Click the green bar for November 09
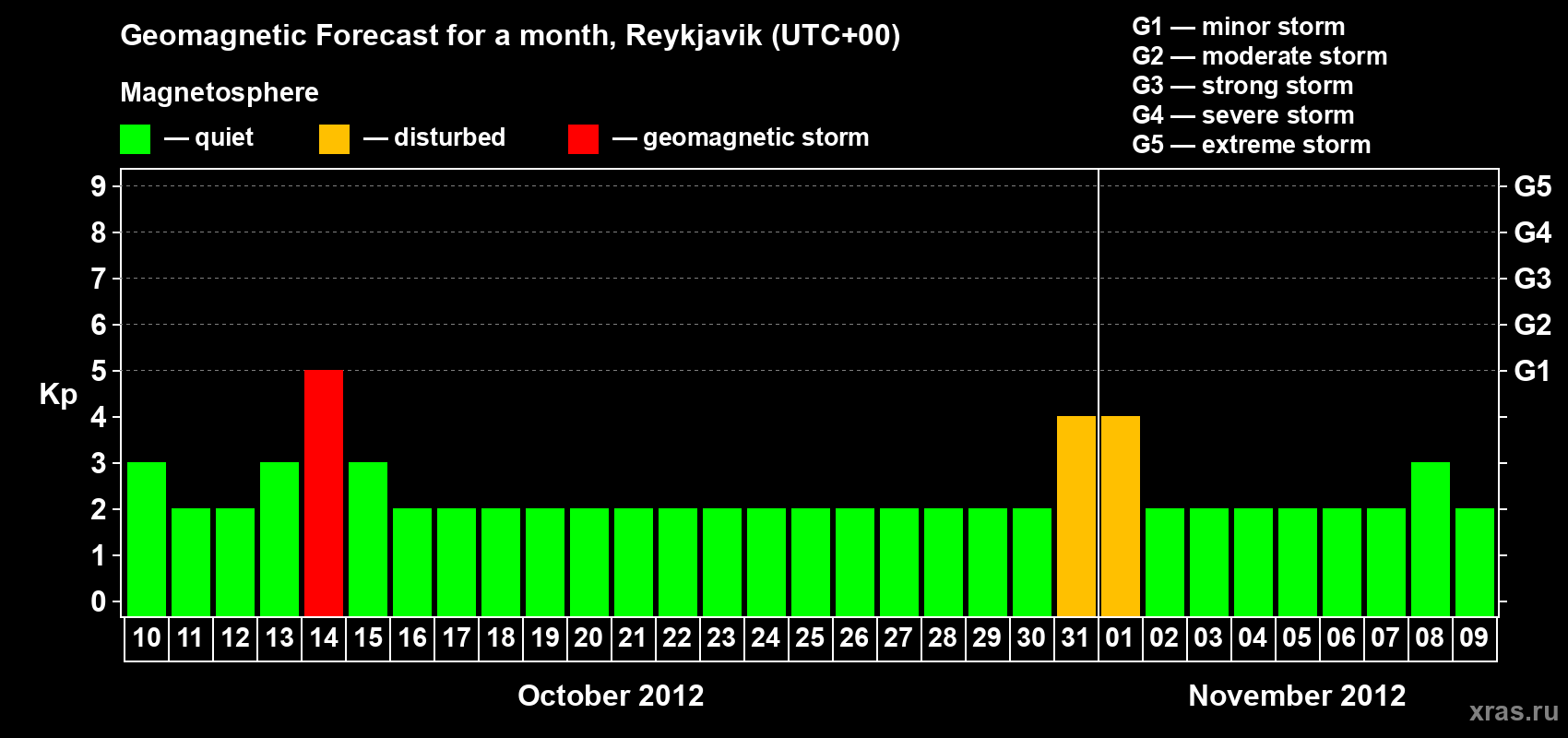Image resolution: width=1568 pixels, height=738 pixels. point(1475,562)
